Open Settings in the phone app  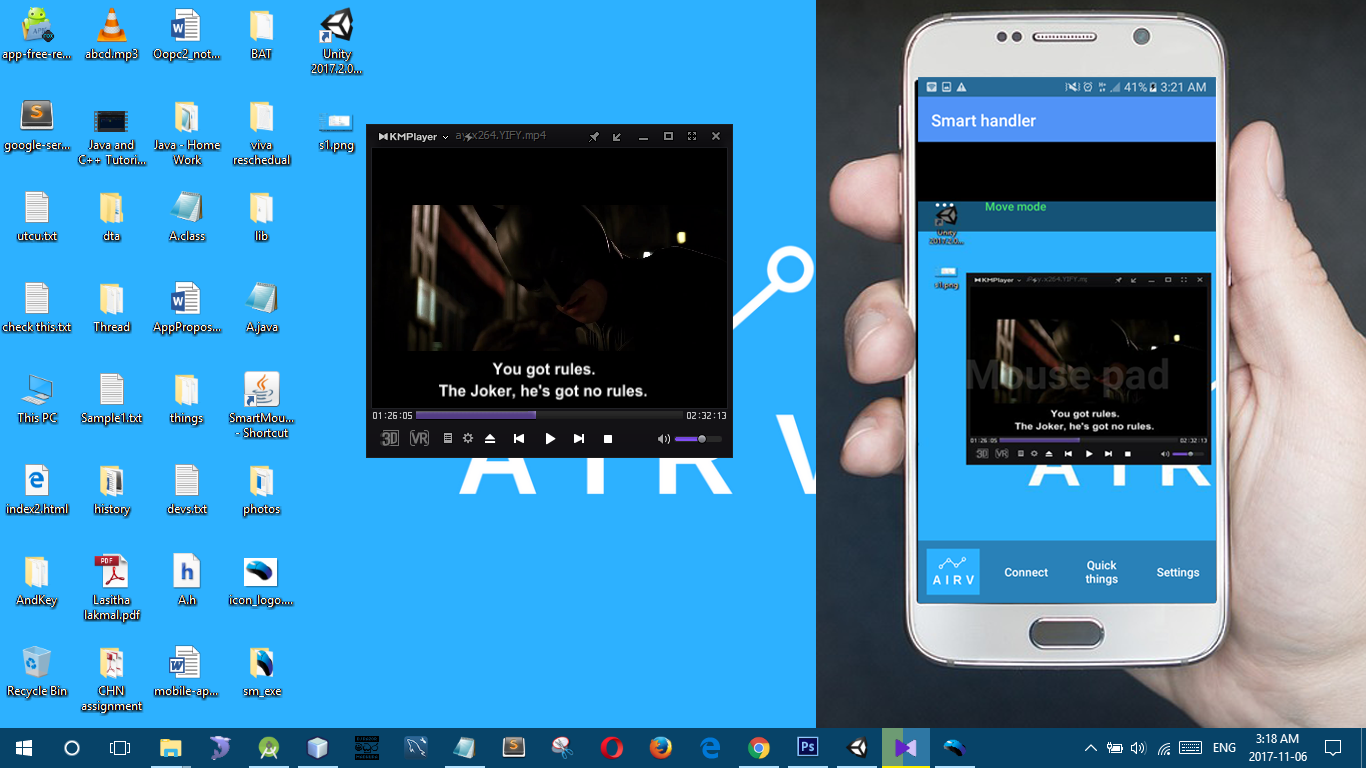pos(1178,572)
